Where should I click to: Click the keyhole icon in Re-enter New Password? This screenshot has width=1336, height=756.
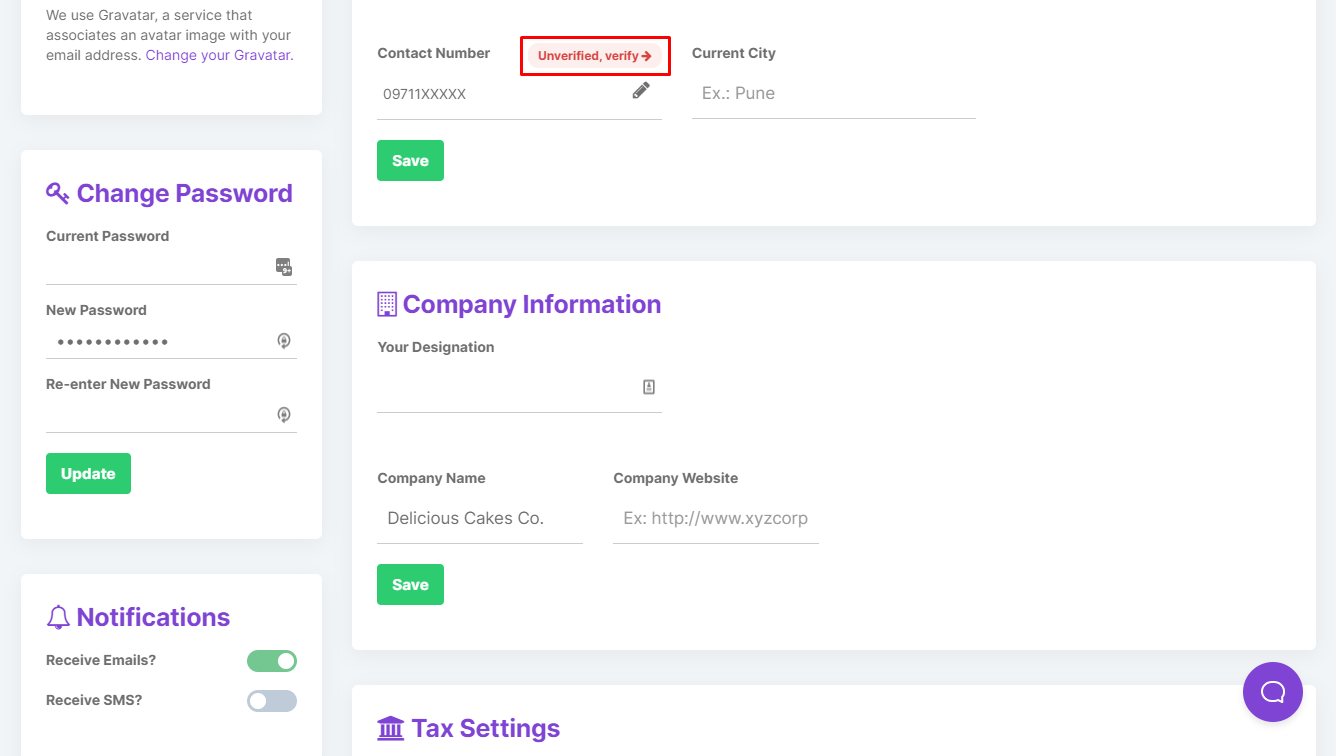point(284,415)
